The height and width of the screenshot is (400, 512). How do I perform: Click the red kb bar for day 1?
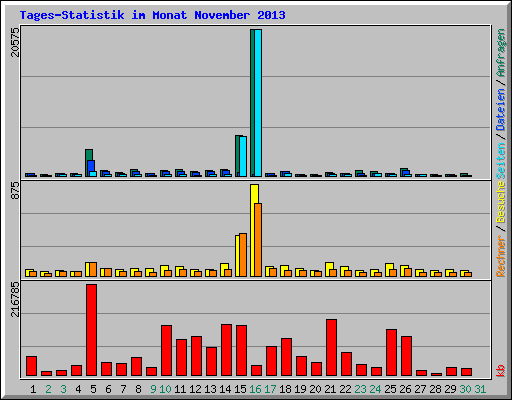(x=32, y=366)
